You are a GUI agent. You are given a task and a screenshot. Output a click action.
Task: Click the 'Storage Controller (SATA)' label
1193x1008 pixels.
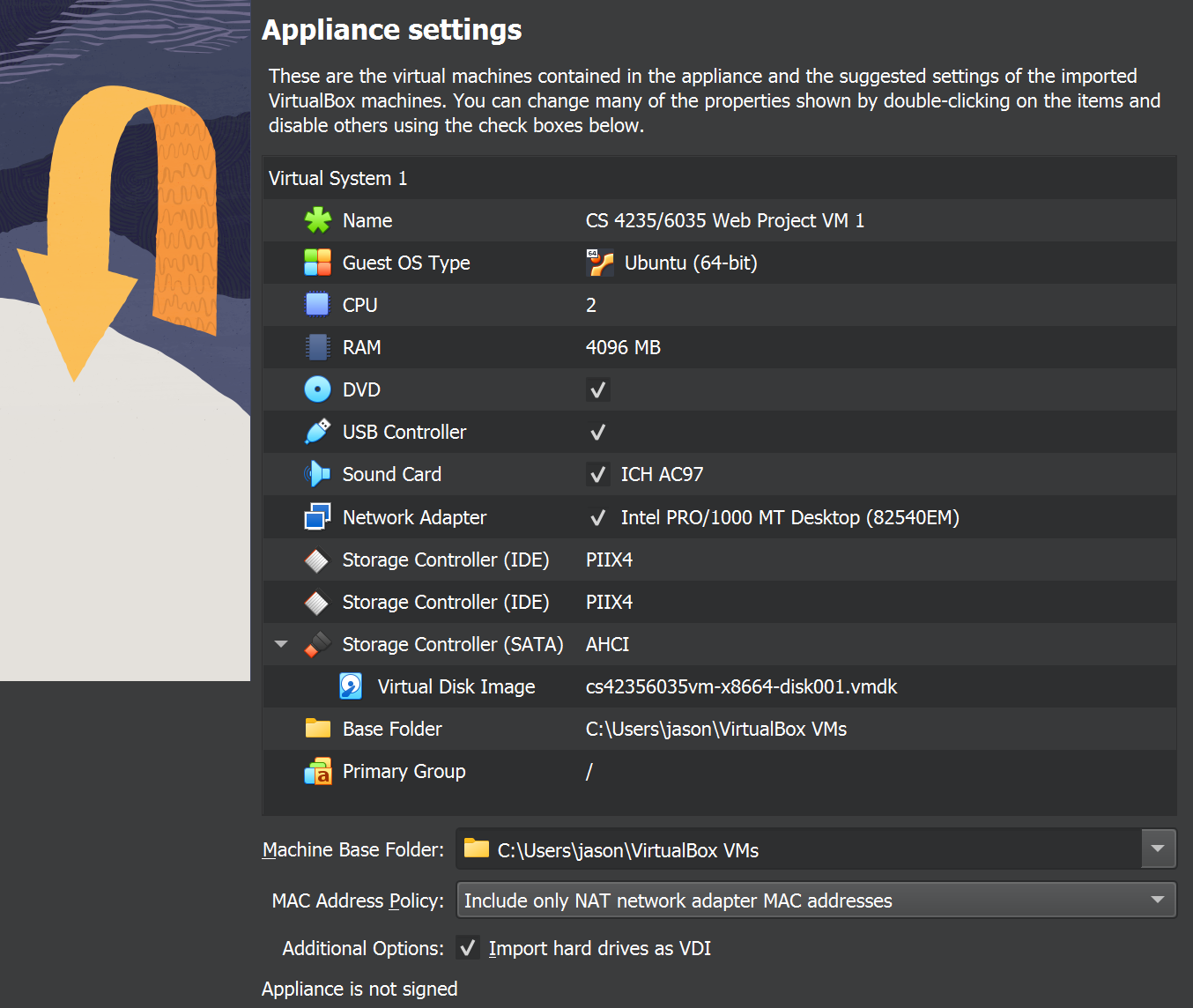[453, 644]
